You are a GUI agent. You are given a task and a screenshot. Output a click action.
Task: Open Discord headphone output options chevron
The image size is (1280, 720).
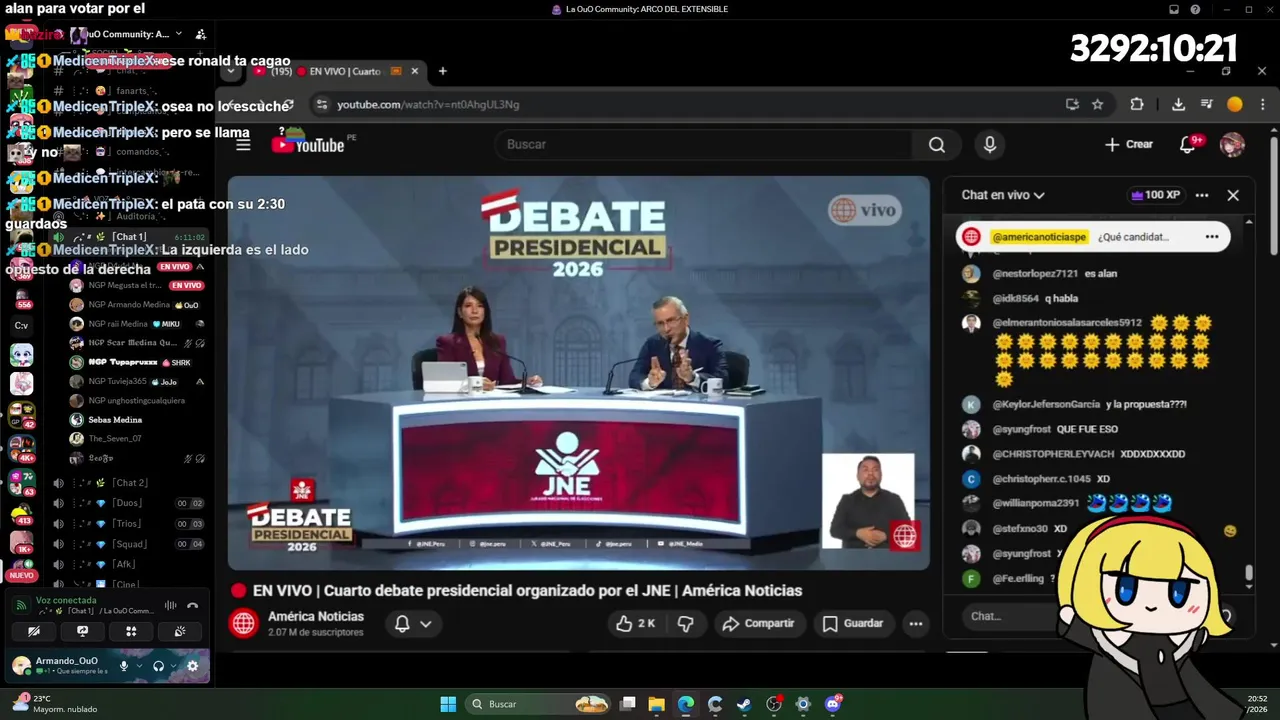tap(173, 666)
